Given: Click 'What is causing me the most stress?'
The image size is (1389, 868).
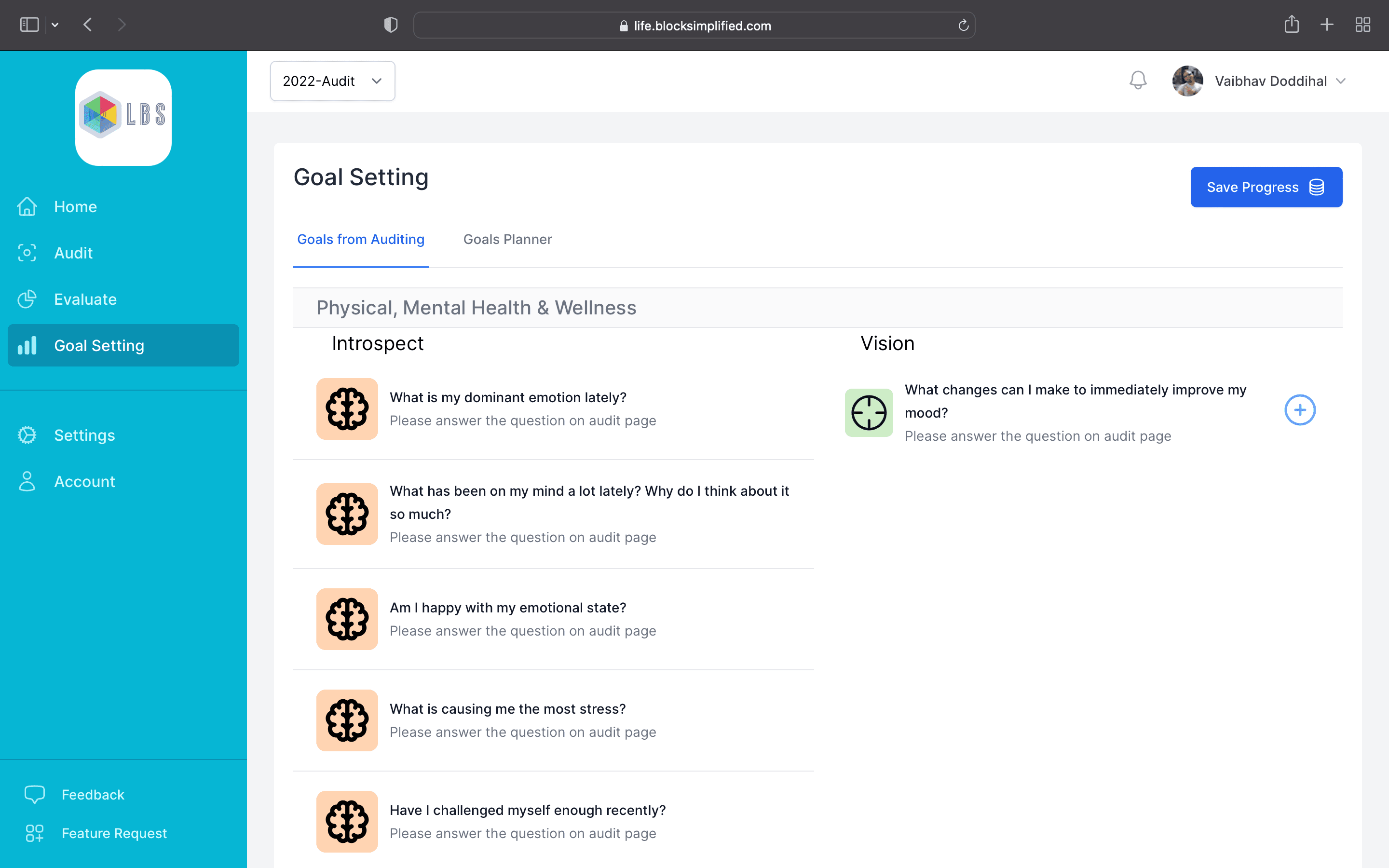Looking at the screenshot, I should click(508, 709).
